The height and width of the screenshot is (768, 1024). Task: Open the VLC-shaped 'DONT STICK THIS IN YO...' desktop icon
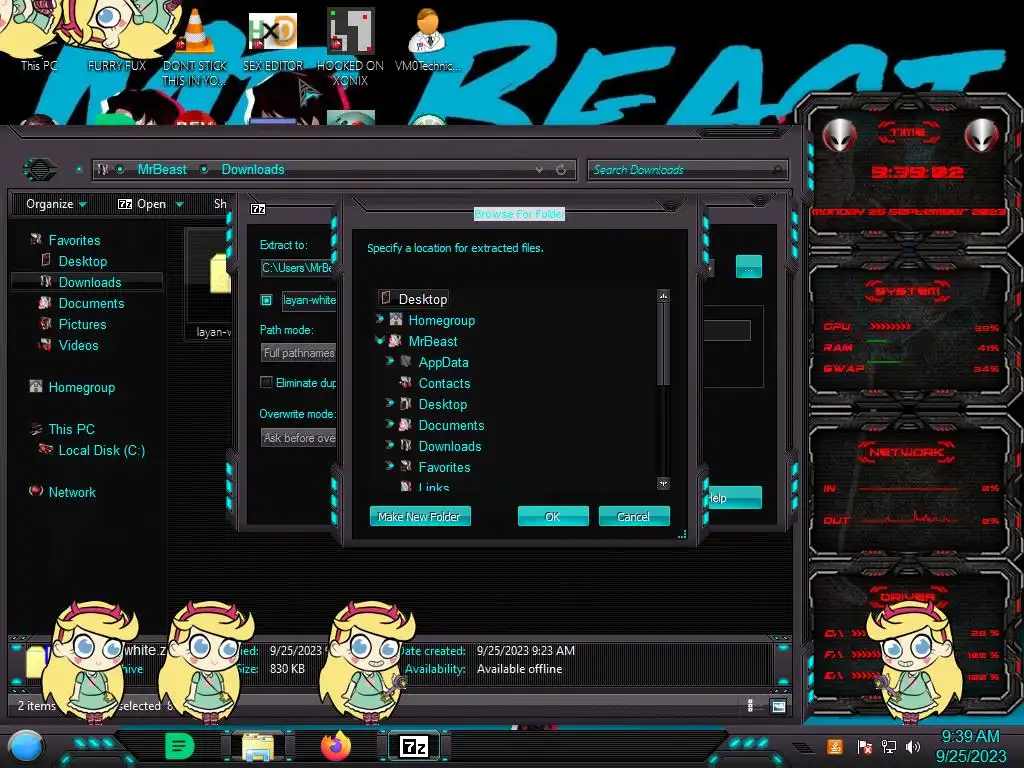coord(194,47)
